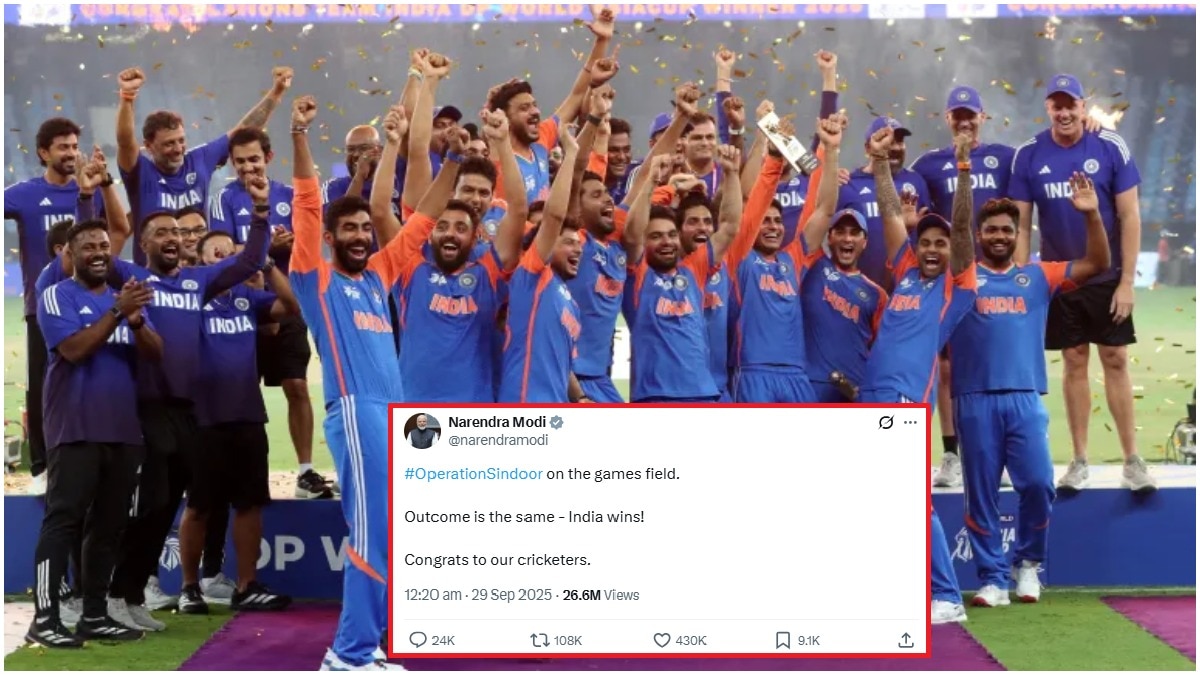Screen dimensions: 1200x675
Task: Click the Grok slashed-circle icon
Action: pos(885,422)
